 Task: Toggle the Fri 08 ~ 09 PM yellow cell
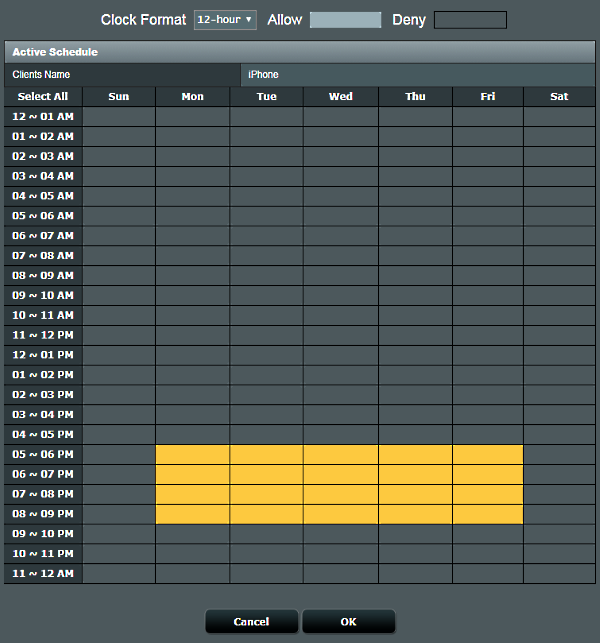(488, 514)
